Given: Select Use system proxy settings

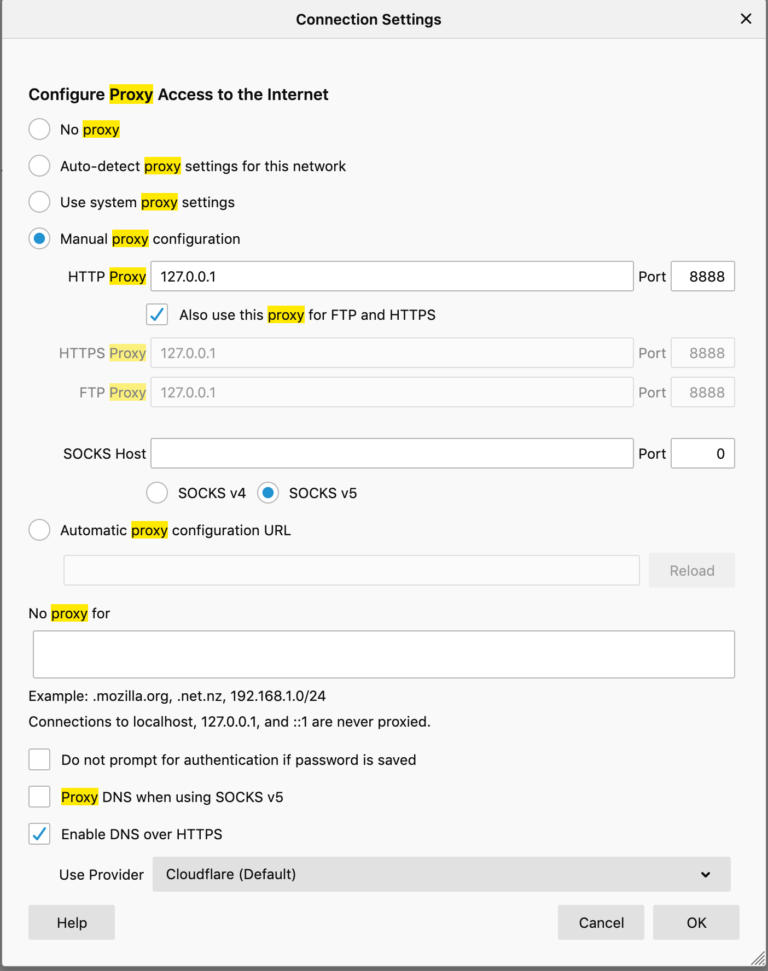Looking at the screenshot, I should [39, 202].
